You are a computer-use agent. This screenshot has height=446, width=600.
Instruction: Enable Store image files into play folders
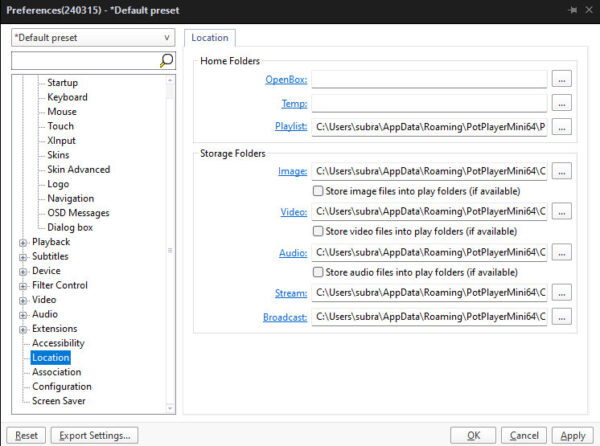[x=318, y=191]
